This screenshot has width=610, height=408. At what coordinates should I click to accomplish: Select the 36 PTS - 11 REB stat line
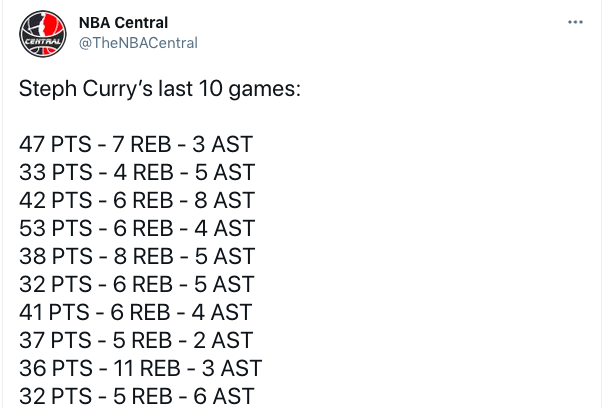pos(140,368)
